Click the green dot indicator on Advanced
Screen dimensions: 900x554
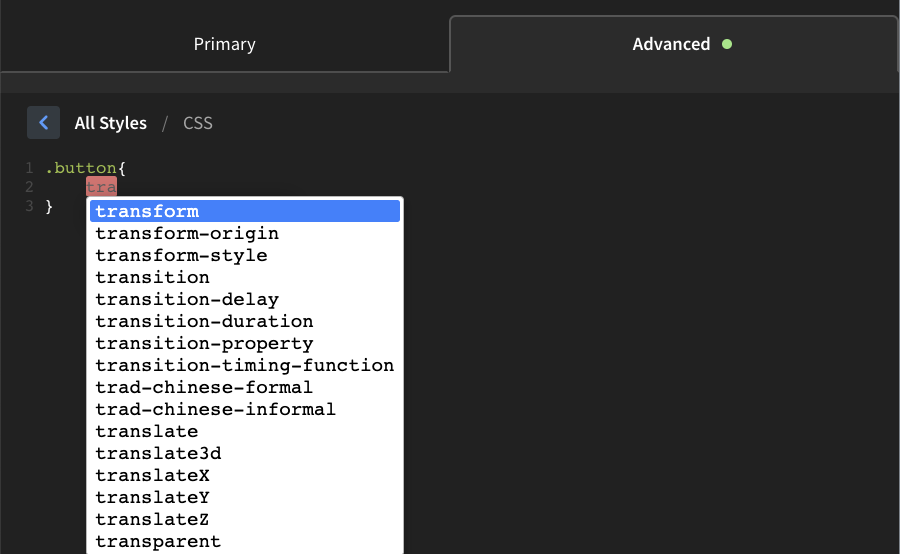727,44
